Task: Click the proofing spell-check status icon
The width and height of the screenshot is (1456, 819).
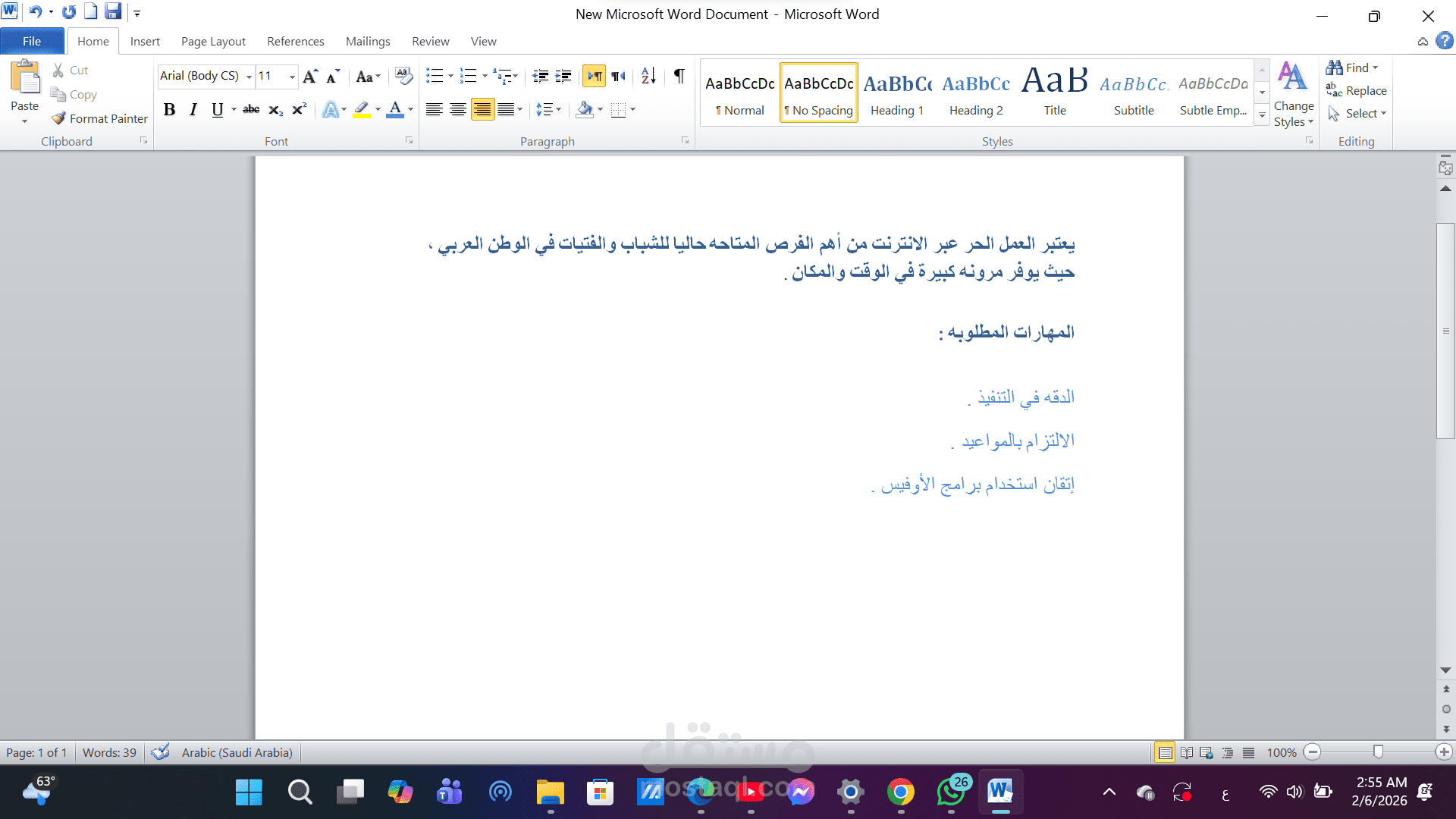Action: [x=160, y=752]
